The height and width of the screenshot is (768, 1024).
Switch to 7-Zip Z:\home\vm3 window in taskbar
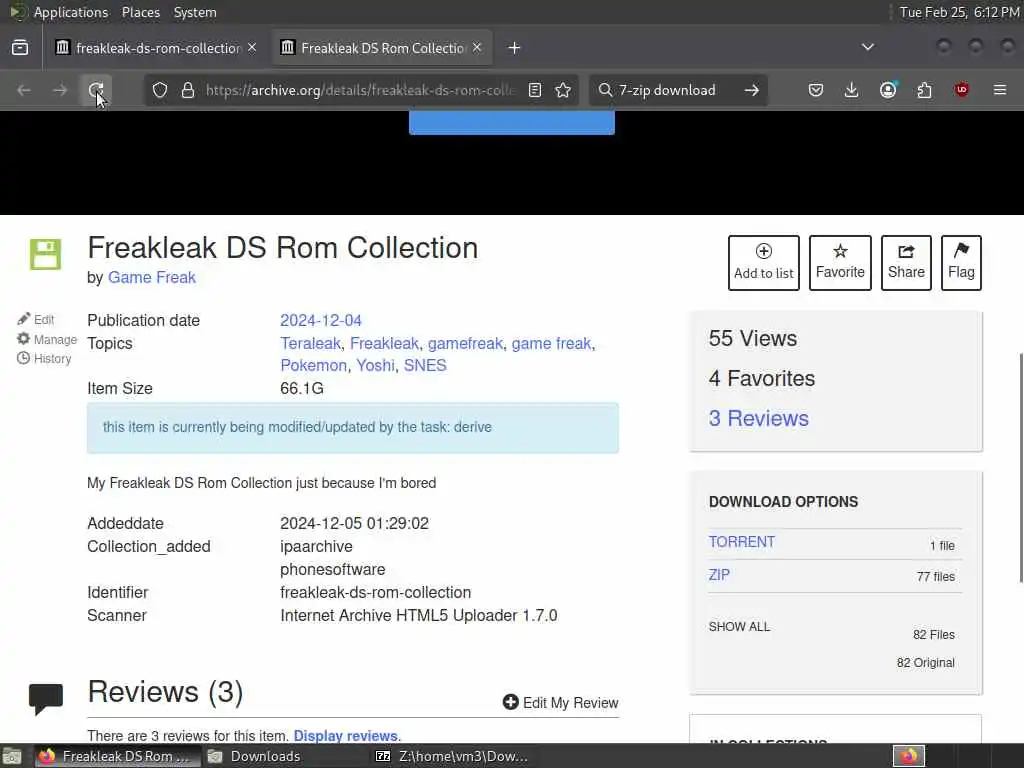(x=452, y=756)
